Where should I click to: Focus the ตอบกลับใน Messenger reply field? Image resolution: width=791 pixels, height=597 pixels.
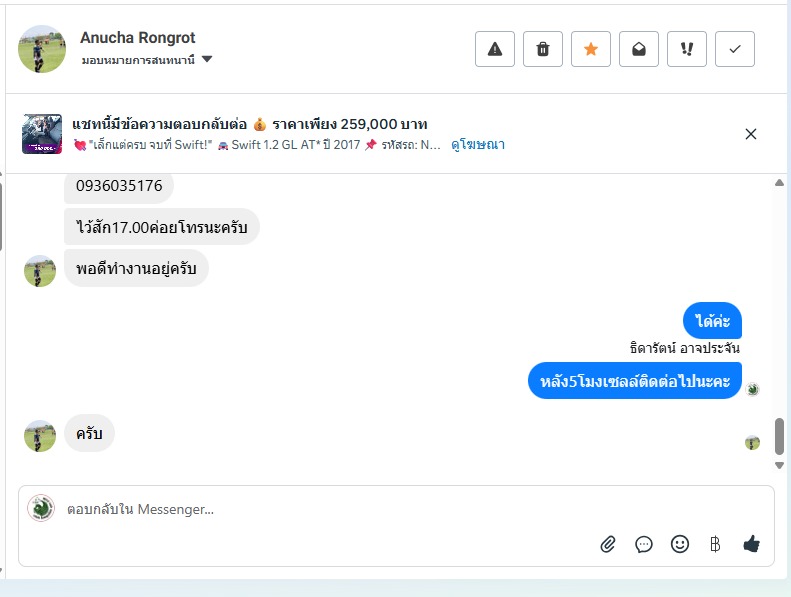(x=396, y=509)
